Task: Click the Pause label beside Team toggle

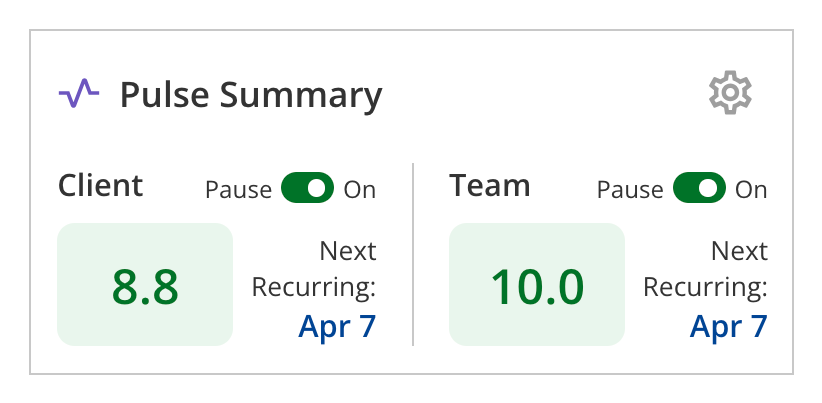Action: point(630,190)
